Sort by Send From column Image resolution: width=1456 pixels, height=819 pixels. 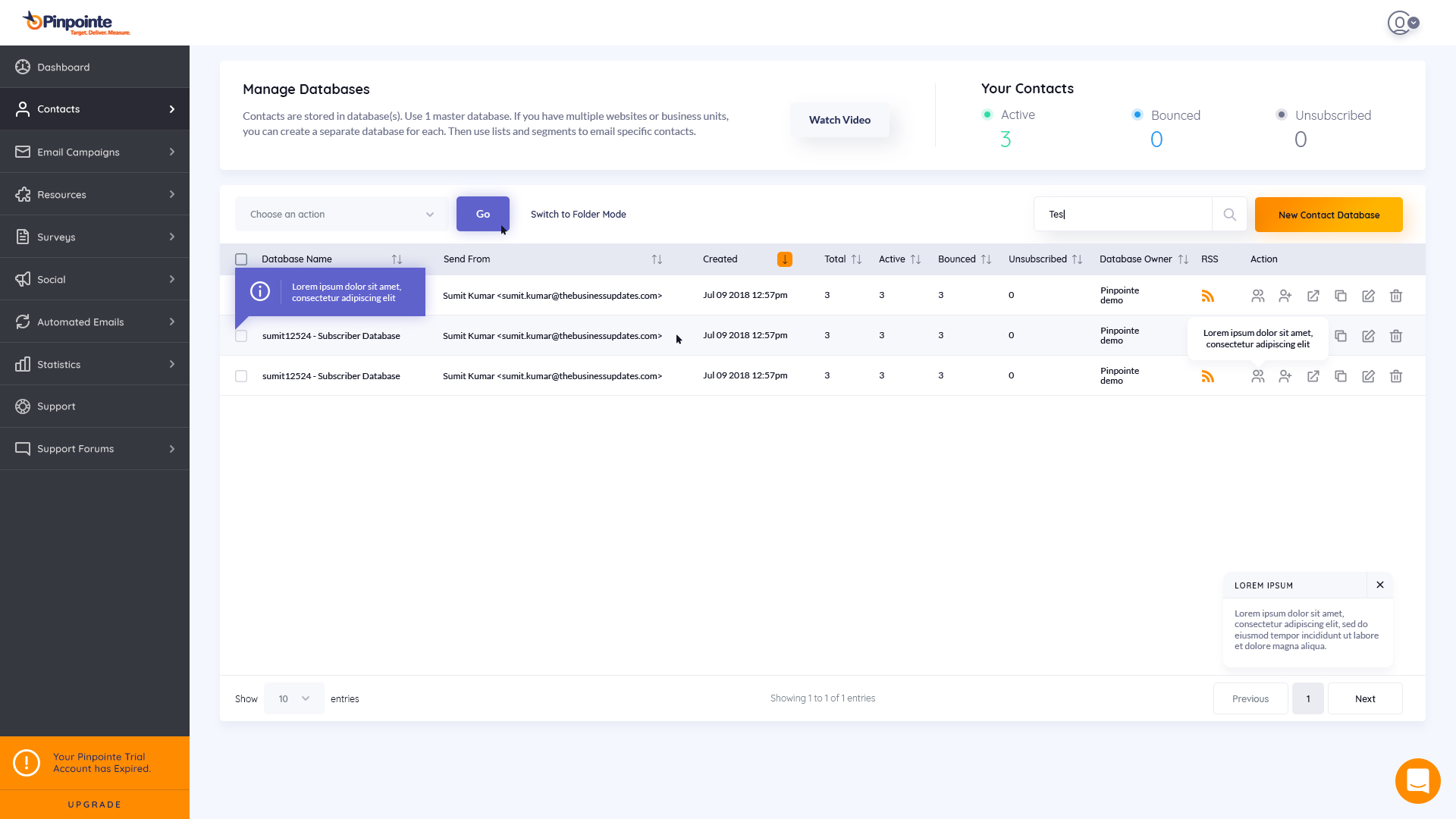(x=657, y=259)
